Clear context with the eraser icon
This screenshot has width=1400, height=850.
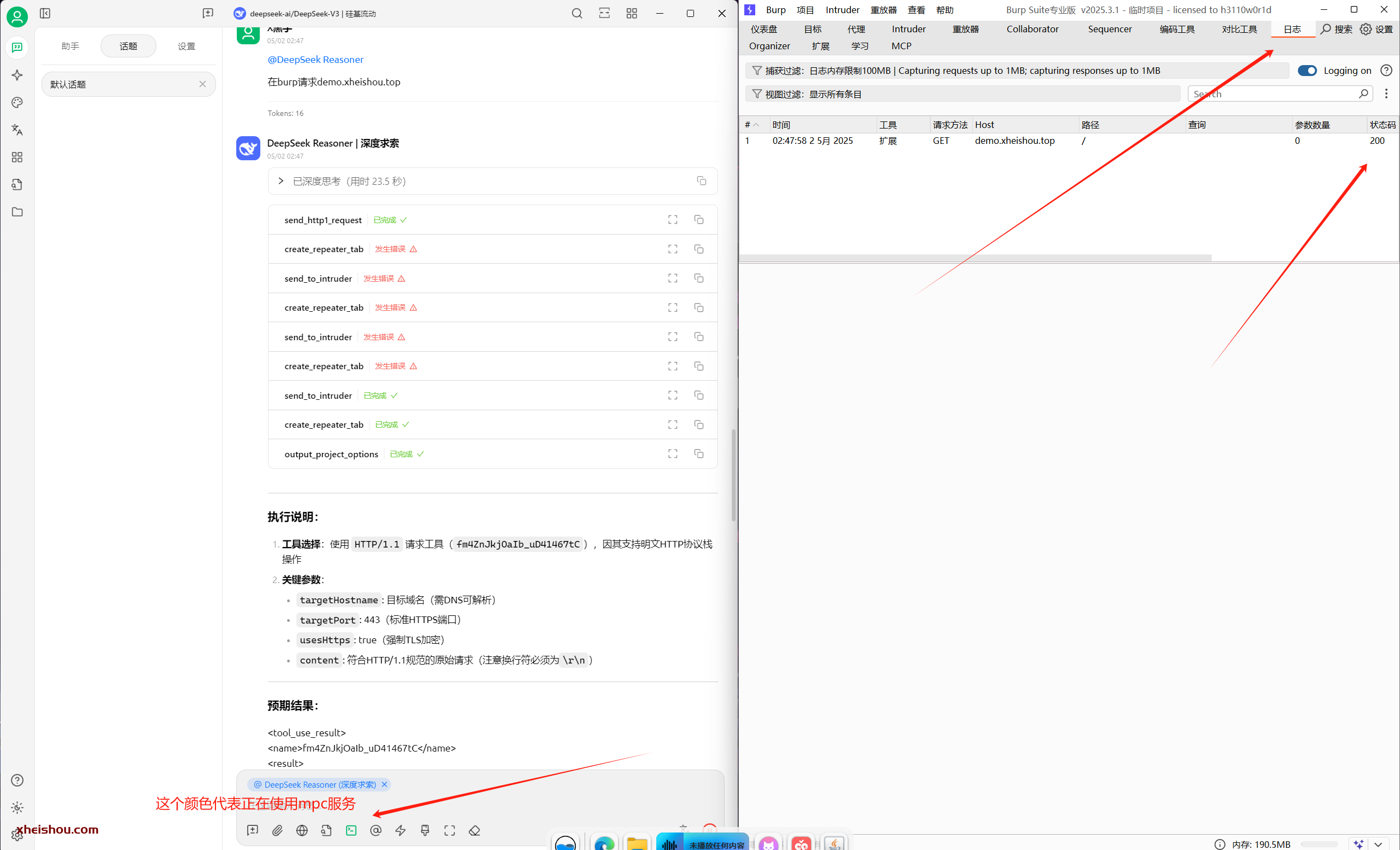coord(475,831)
